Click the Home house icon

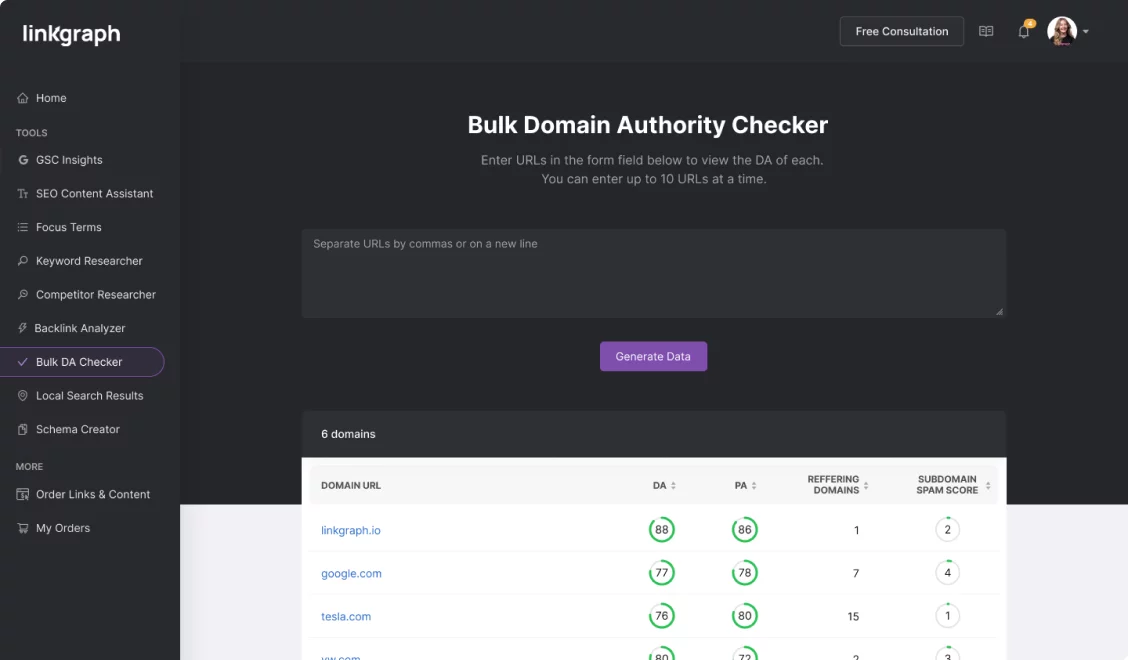22,98
